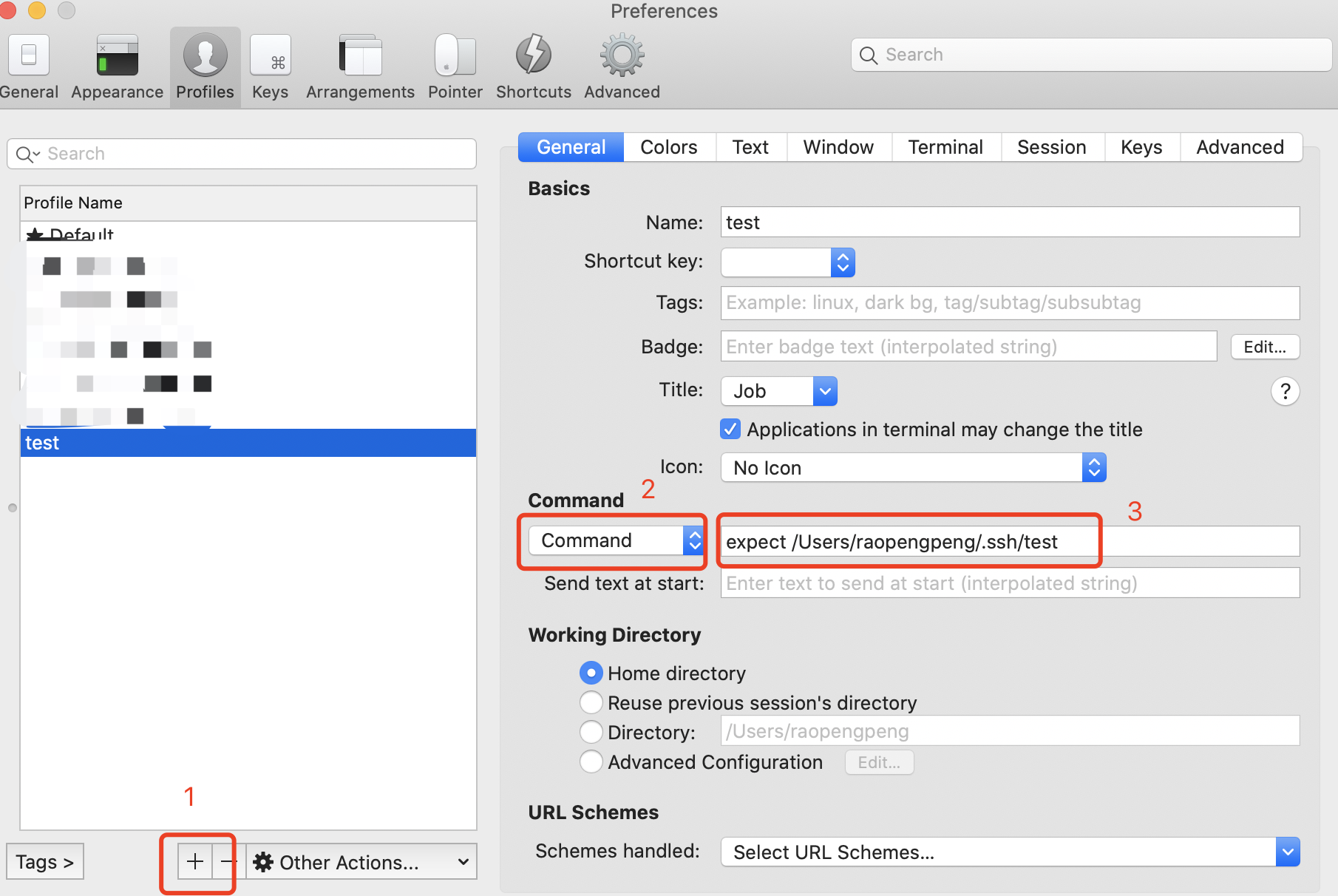Click the Directory path field
Image resolution: width=1338 pixels, height=896 pixels.
pos(1010,730)
